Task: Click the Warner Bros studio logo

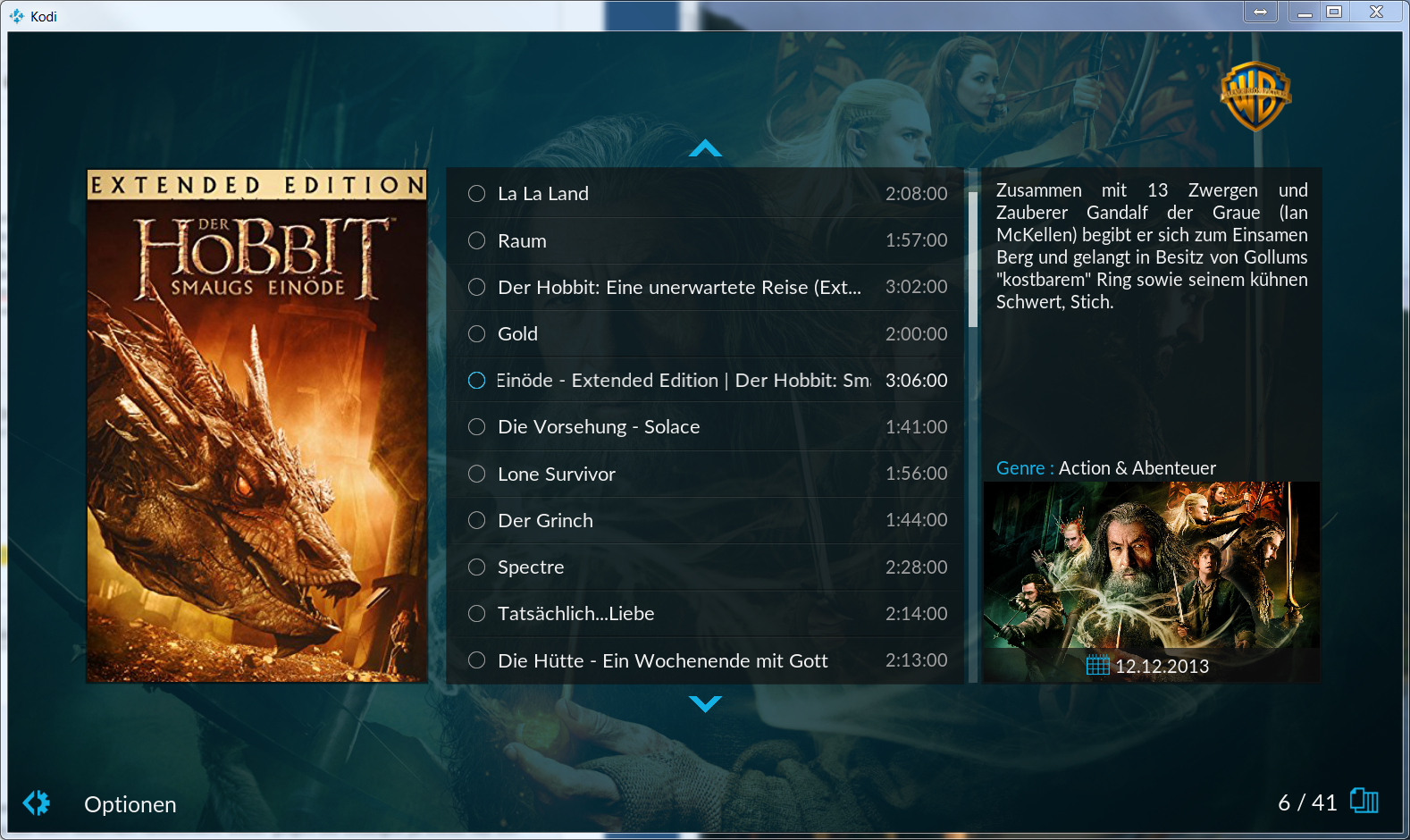Action: coord(1255,96)
